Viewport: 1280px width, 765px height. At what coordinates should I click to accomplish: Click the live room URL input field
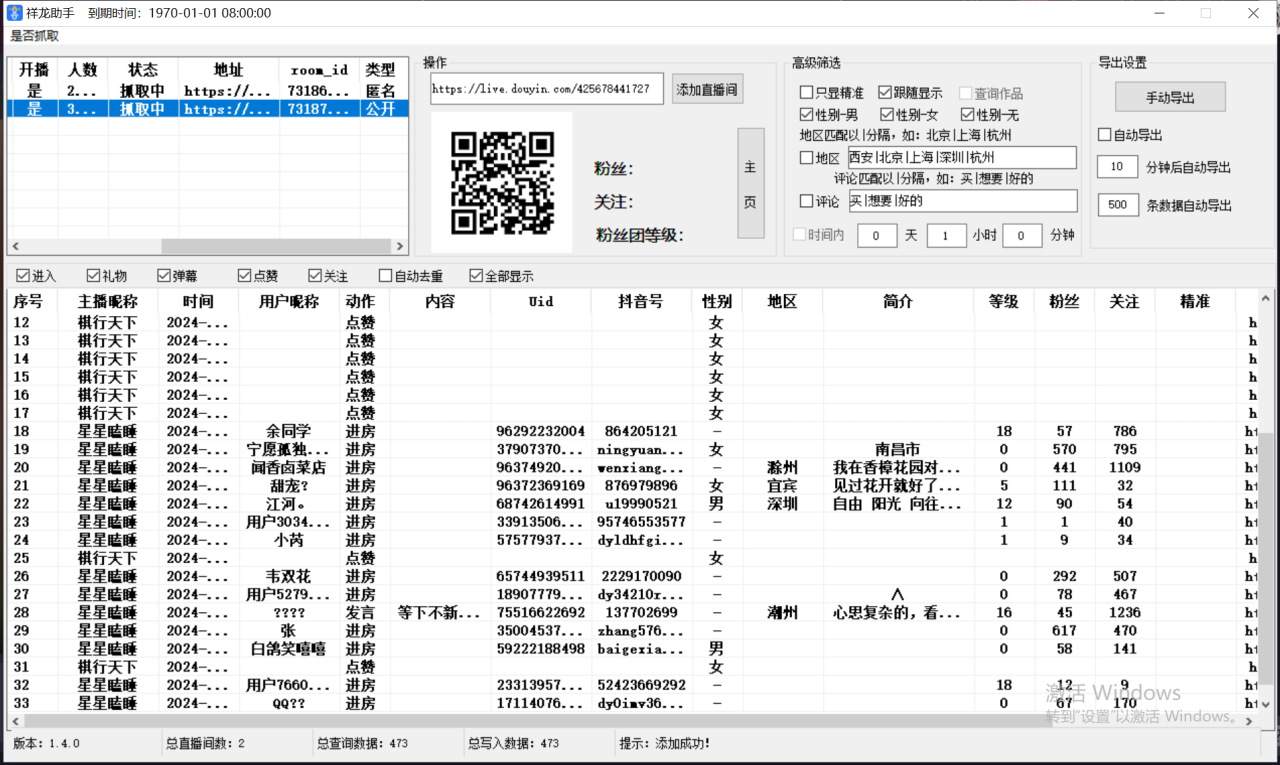[x=547, y=89]
